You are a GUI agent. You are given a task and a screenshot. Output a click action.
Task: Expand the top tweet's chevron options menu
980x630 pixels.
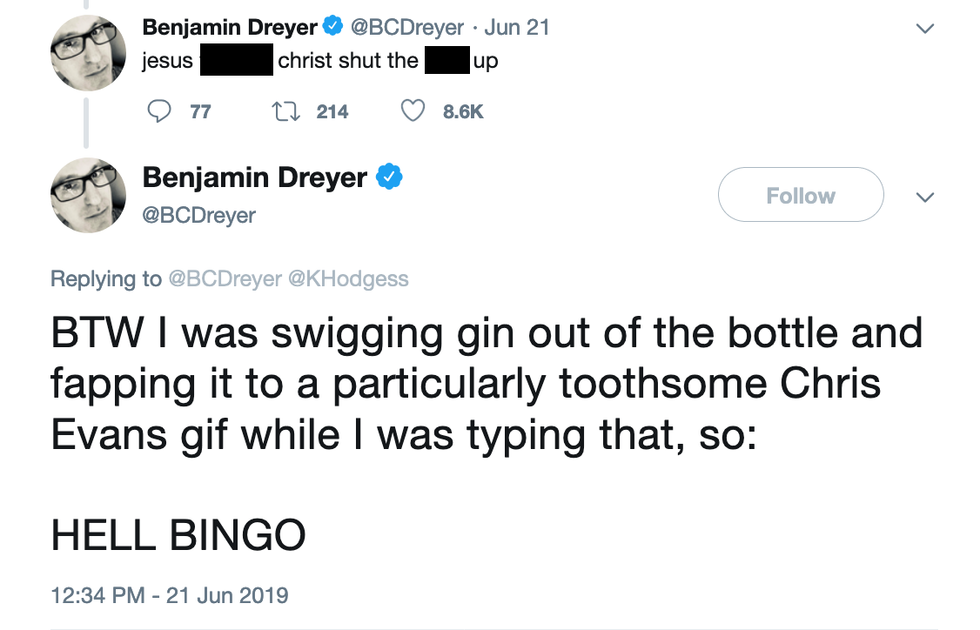[925, 28]
